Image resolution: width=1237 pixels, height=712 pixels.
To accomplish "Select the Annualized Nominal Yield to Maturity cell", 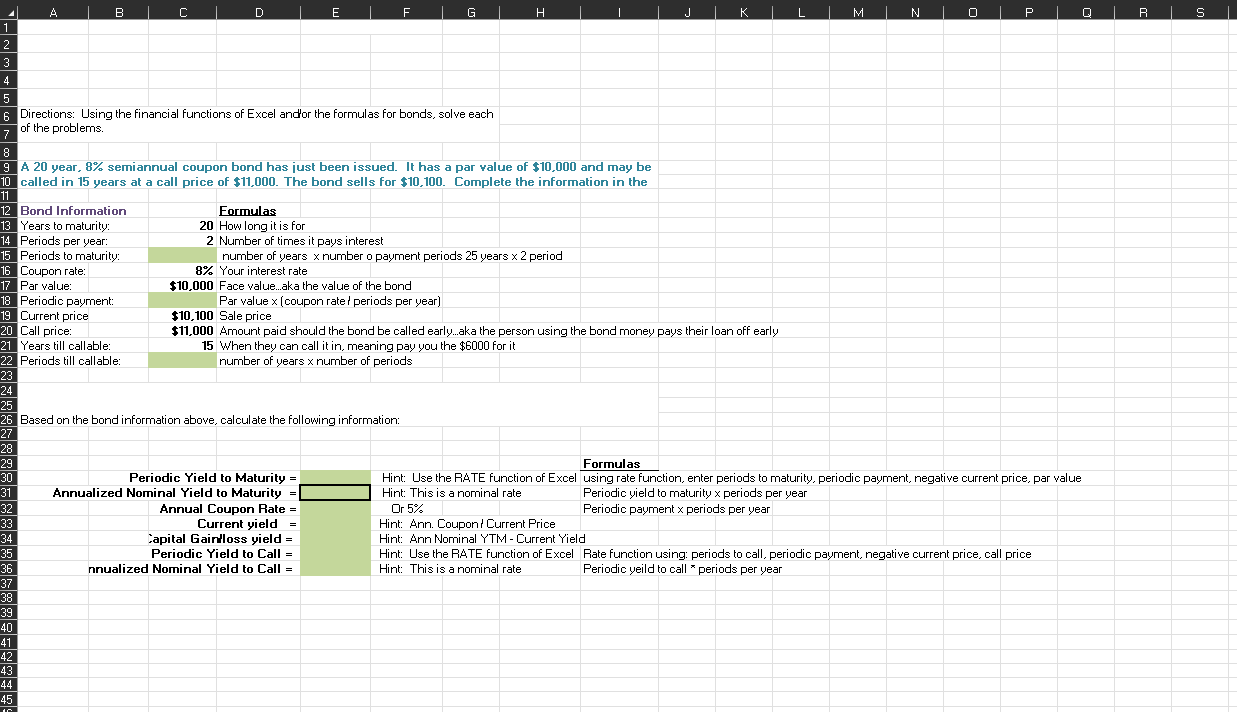I will pyautogui.click(x=335, y=492).
